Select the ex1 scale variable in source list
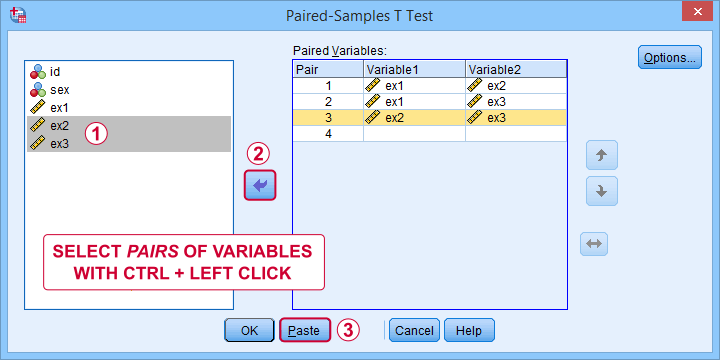Screen dimensions: 720x360 click(x=129, y=107)
